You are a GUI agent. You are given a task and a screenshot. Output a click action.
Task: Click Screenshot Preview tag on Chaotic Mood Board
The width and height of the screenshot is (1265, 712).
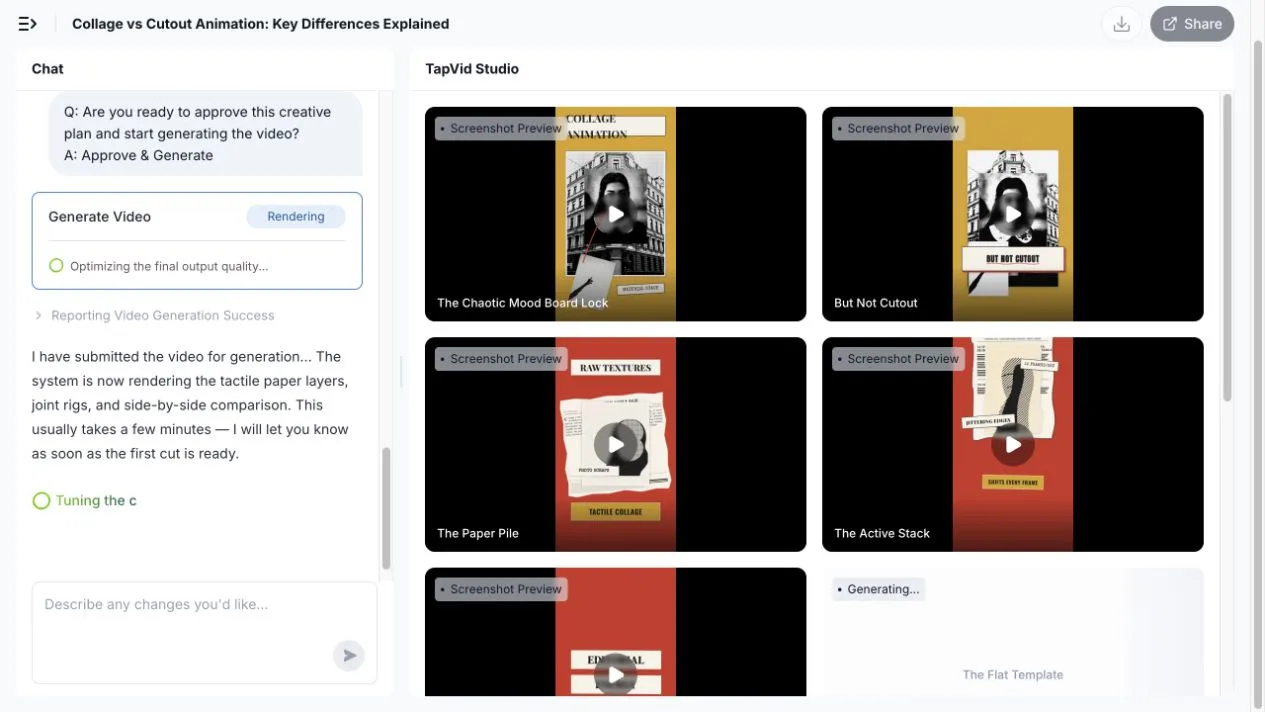pyautogui.click(x=501, y=128)
